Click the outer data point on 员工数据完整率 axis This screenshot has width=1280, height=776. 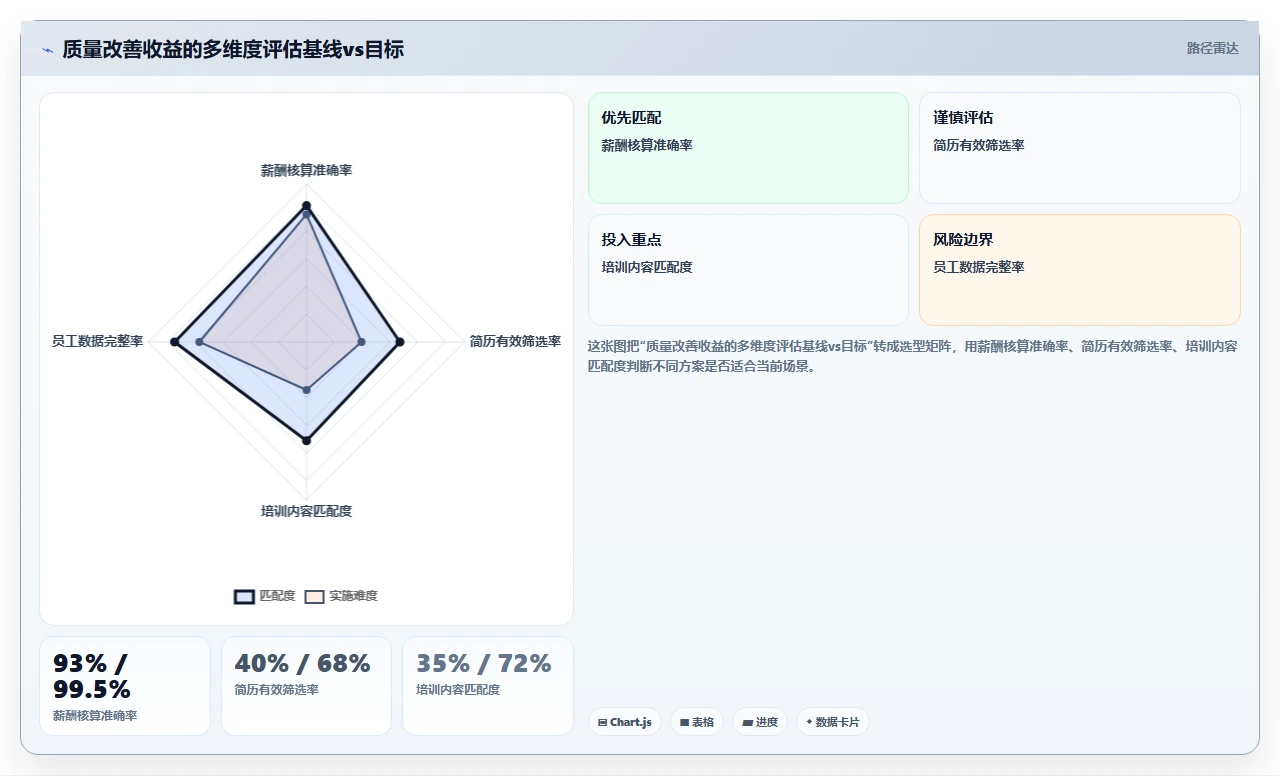(x=175, y=342)
